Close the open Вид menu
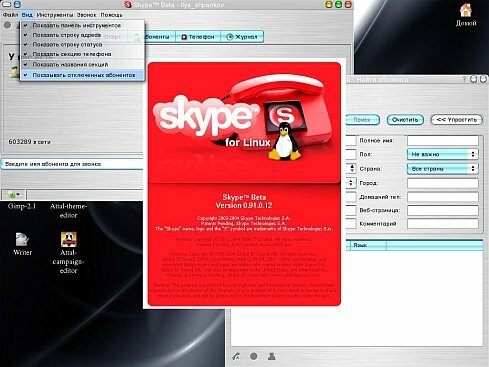Viewport: 489px width, 367px height. [27, 15]
